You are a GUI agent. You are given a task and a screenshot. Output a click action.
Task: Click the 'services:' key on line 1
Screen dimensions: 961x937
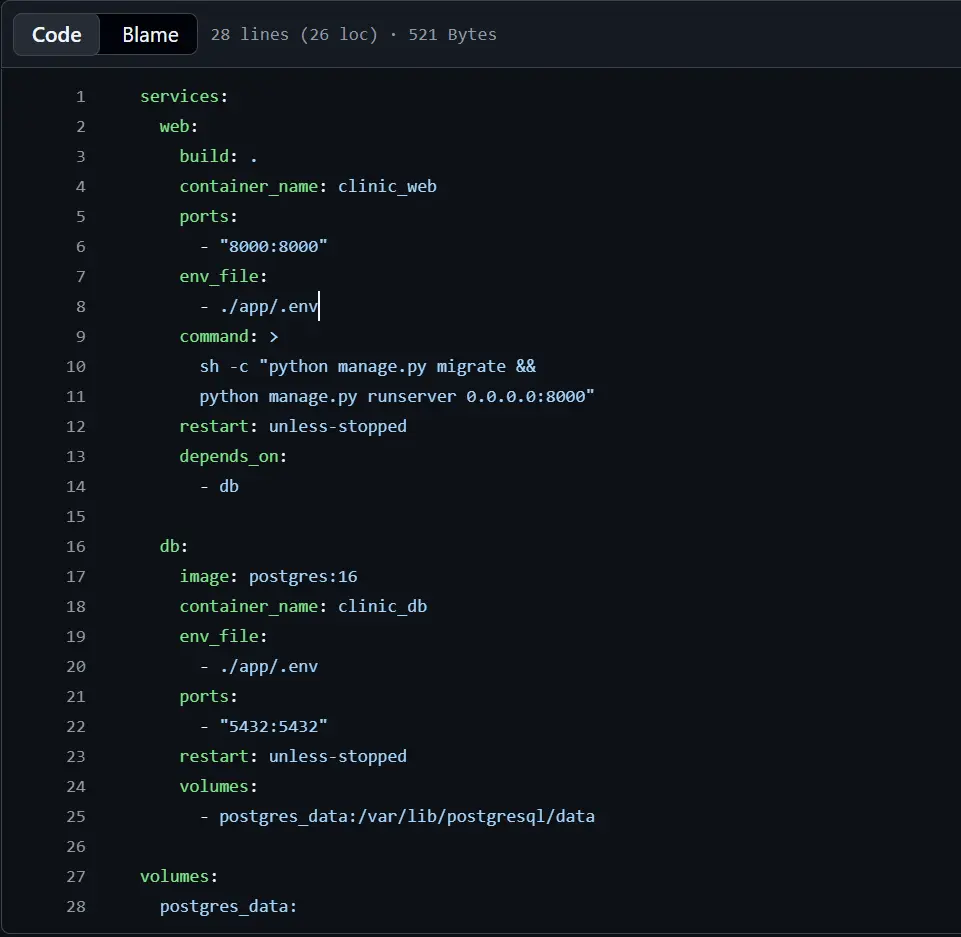tap(184, 97)
